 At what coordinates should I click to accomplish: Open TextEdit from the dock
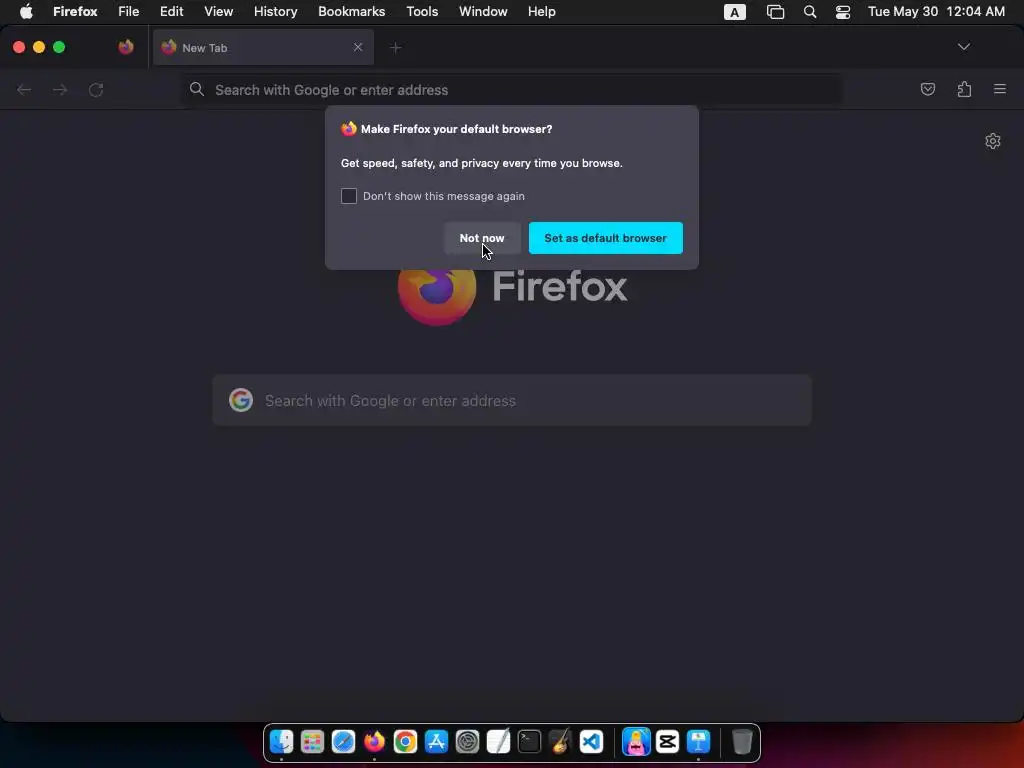point(498,742)
